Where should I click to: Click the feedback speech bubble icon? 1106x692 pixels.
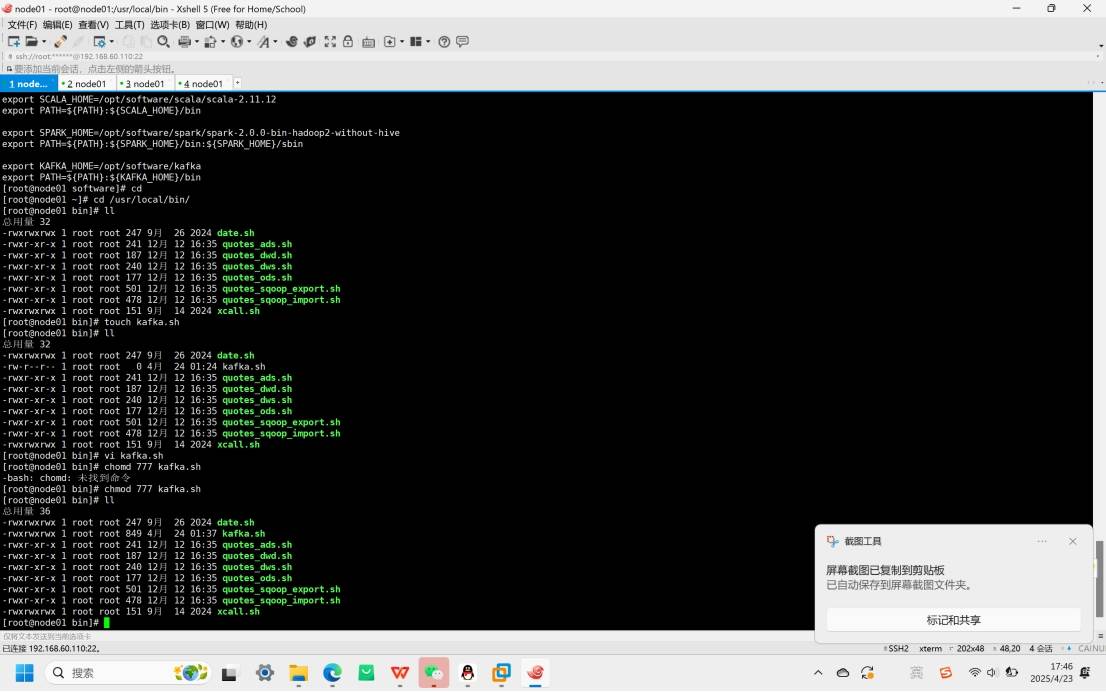coord(462,42)
